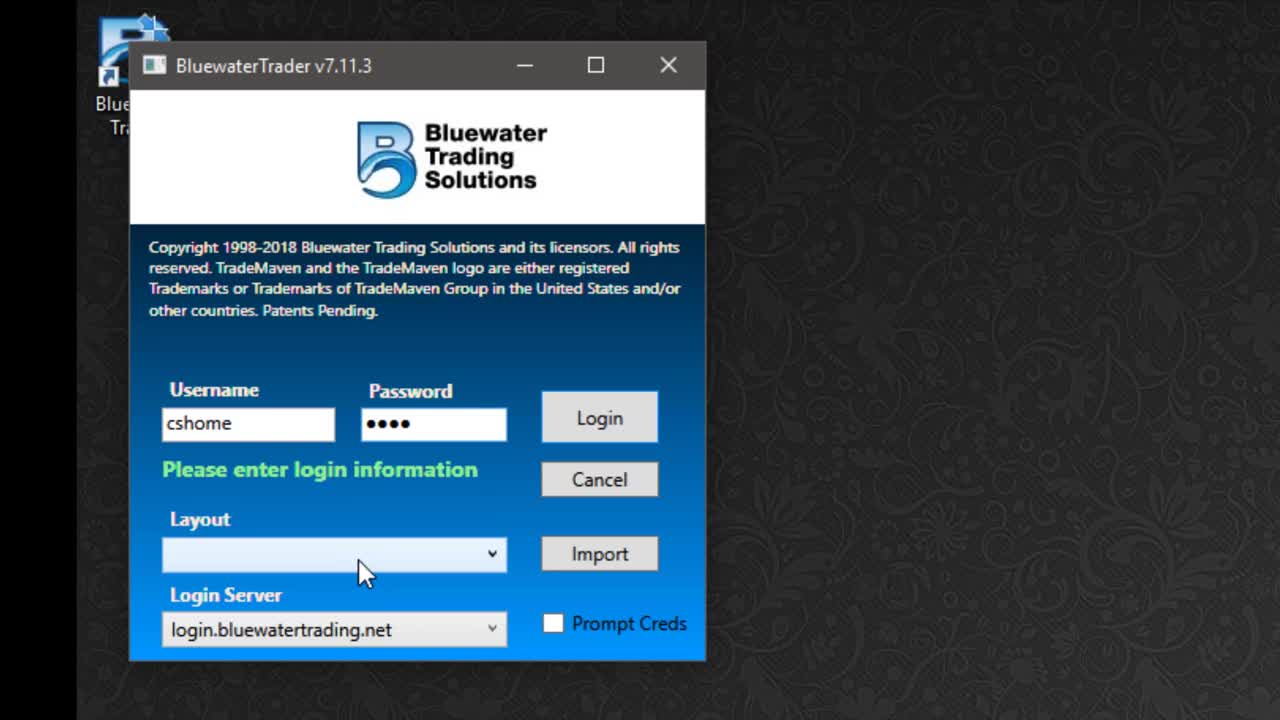This screenshot has width=1280, height=720.
Task: Close the BluewaterTrader login window
Action: (668, 66)
